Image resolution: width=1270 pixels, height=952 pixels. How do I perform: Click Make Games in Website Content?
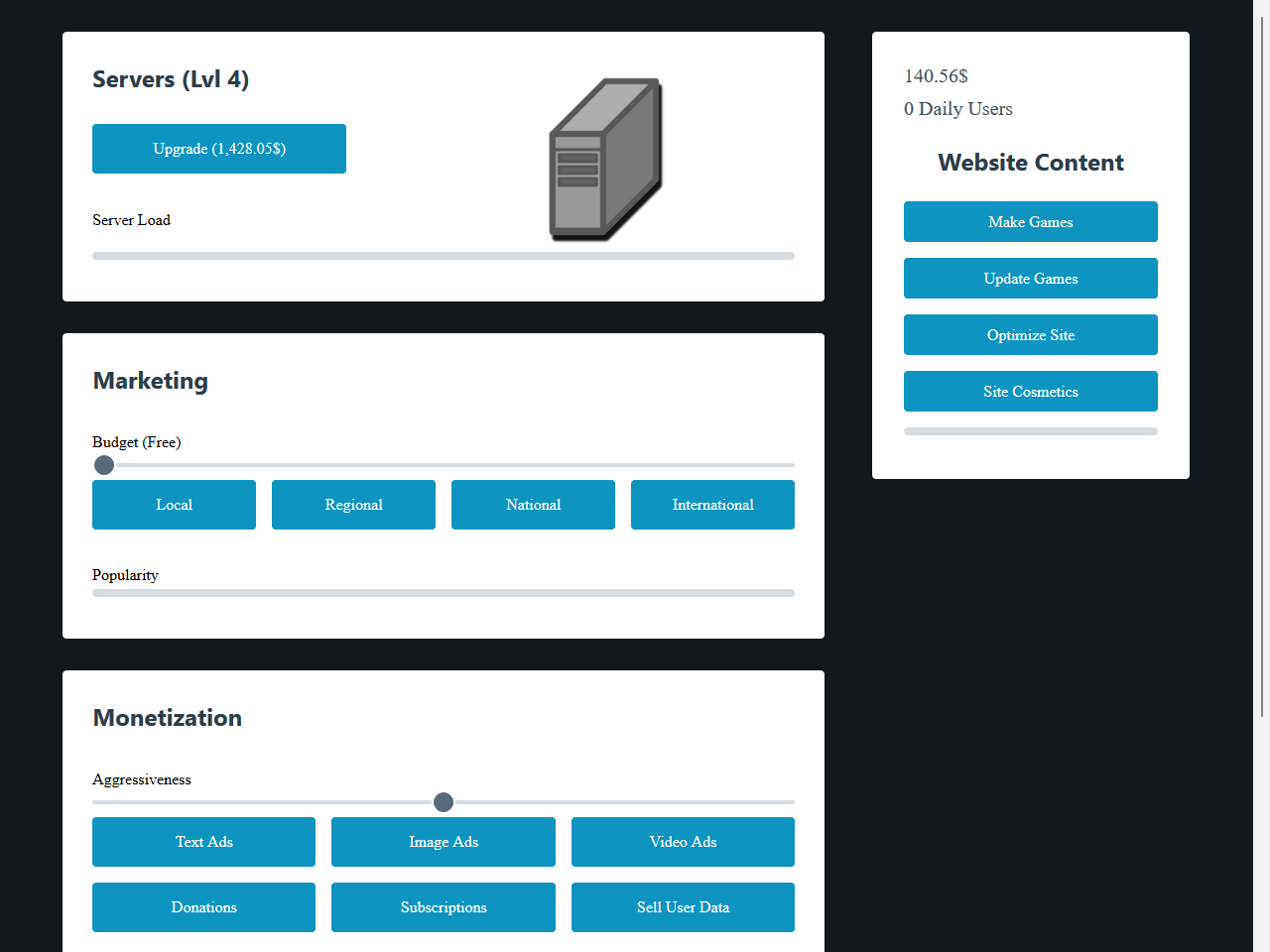coord(1031,222)
